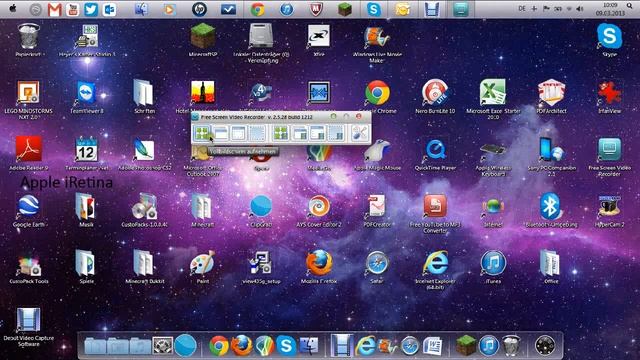Click the magnifier search icon at top right
The width and height of the screenshot is (640, 360).
click(x=630, y=6)
